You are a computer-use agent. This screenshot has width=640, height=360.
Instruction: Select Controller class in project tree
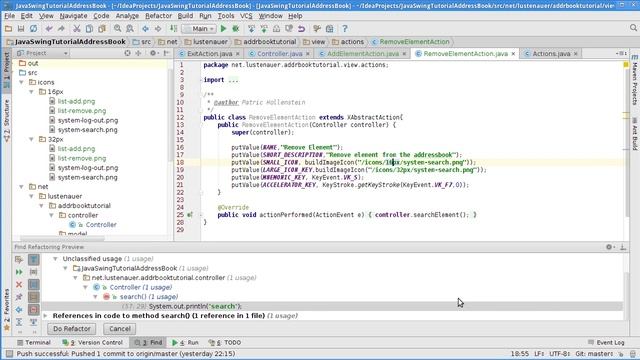tap(101, 225)
